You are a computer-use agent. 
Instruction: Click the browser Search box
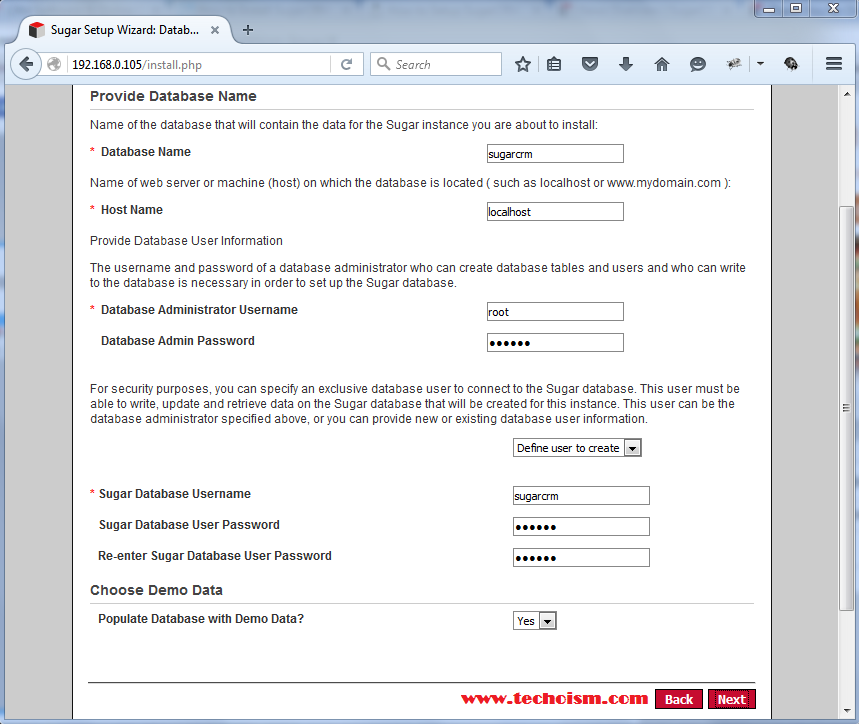coord(436,65)
